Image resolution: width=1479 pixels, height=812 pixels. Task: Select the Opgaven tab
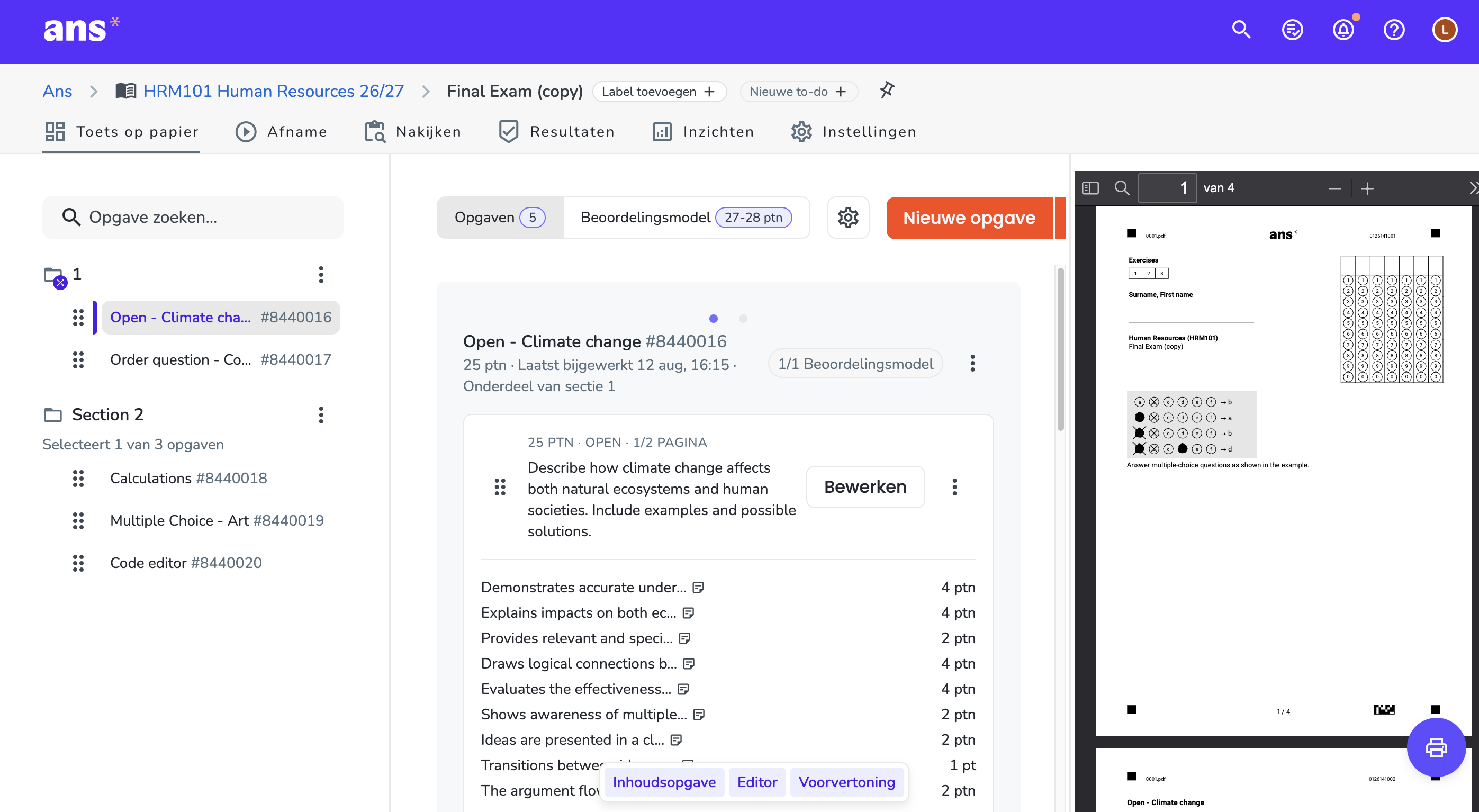(500, 218)
